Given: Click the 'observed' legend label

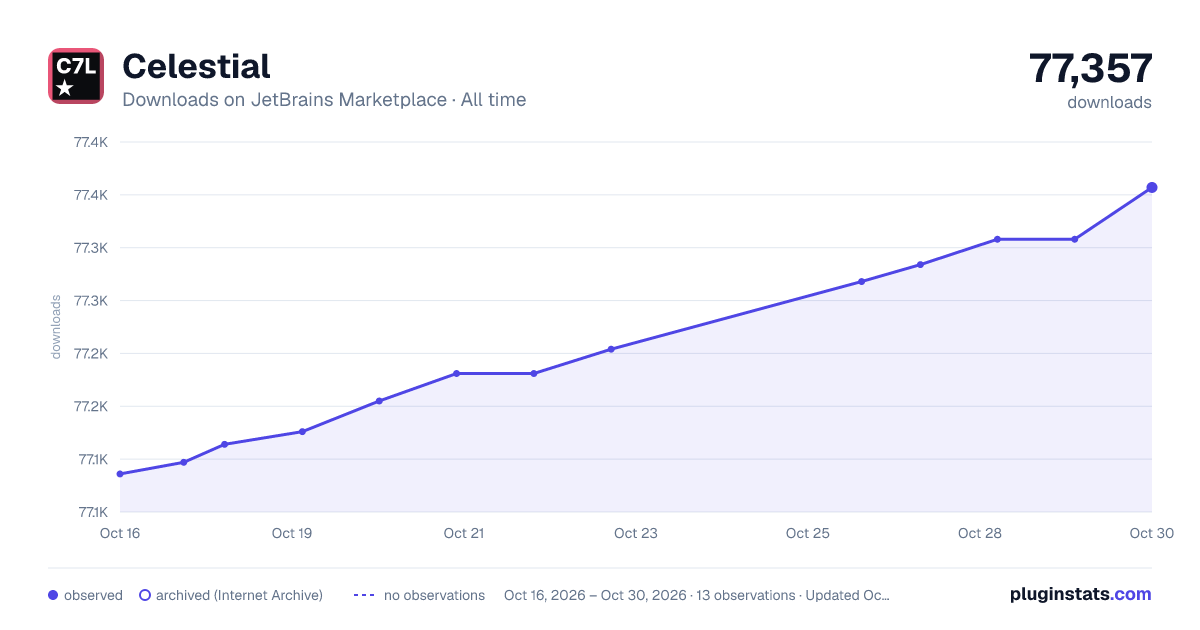Looking at the screenshot, I should point(93,595).
